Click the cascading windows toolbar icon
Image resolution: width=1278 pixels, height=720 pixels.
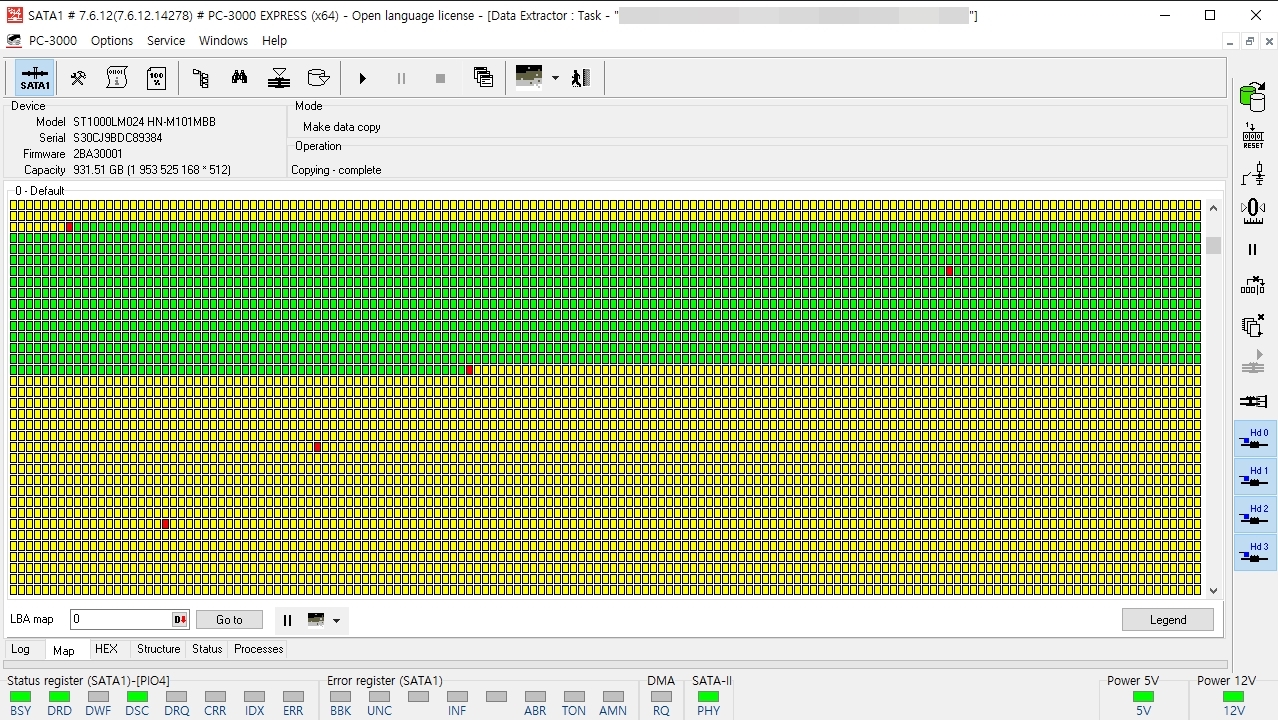coord(483,78)
